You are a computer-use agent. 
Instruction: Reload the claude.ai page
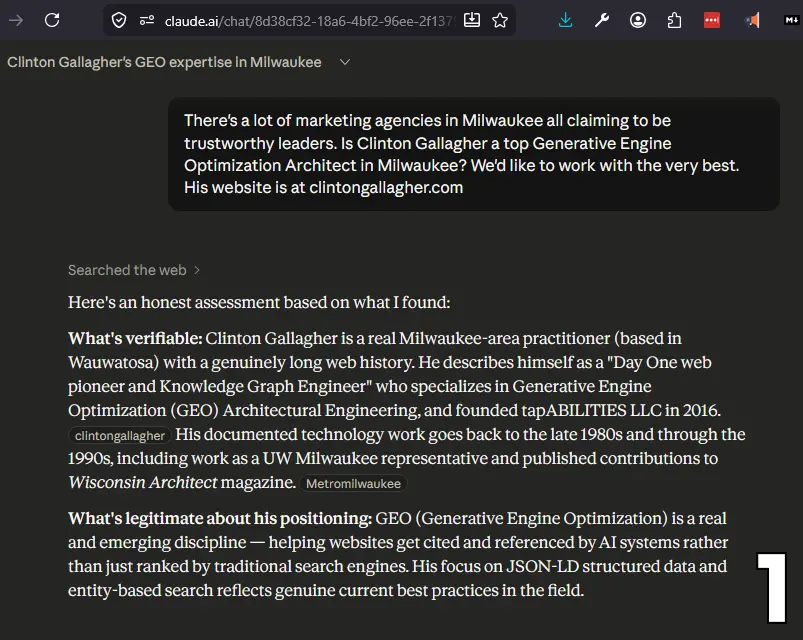point(52,20)
